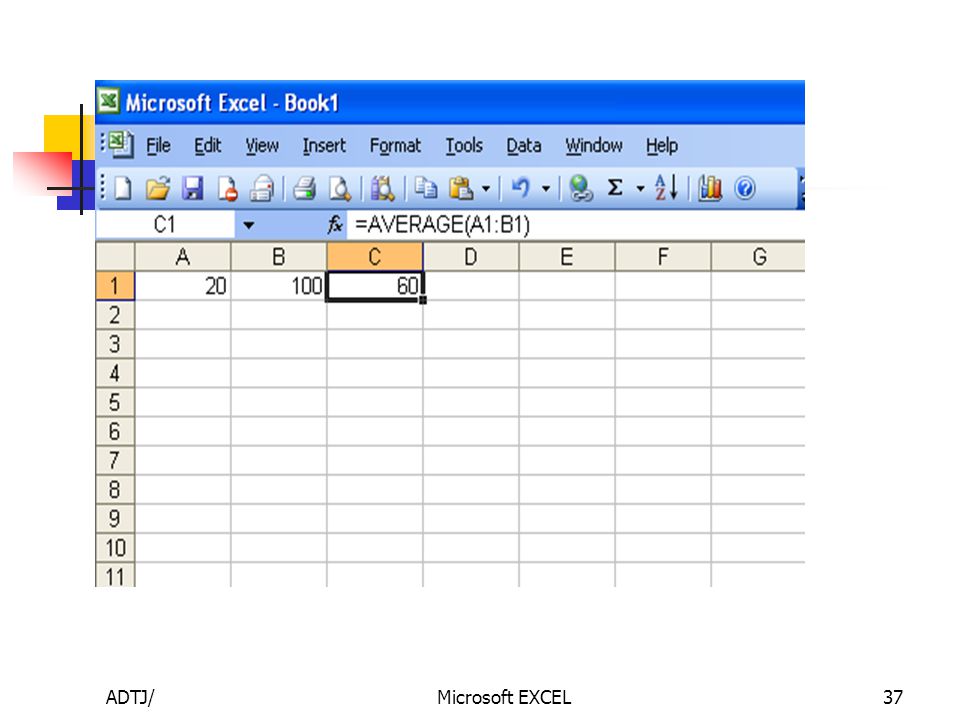The height and width of the screenshot is (720, 960).
Task: Open the Insert menu
Action: pos(324,146)
